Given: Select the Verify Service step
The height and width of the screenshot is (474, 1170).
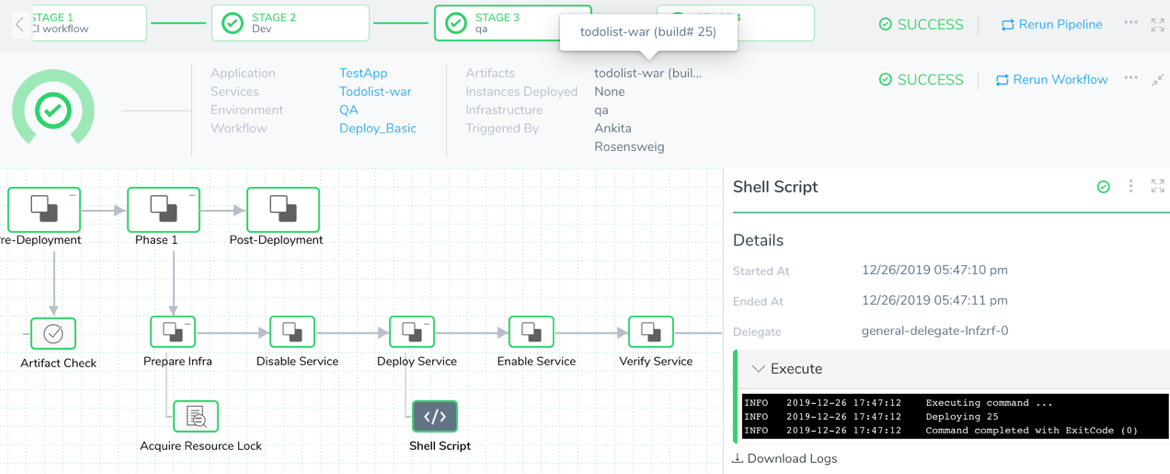Looking at the screenshot, I should pos(651,331).
